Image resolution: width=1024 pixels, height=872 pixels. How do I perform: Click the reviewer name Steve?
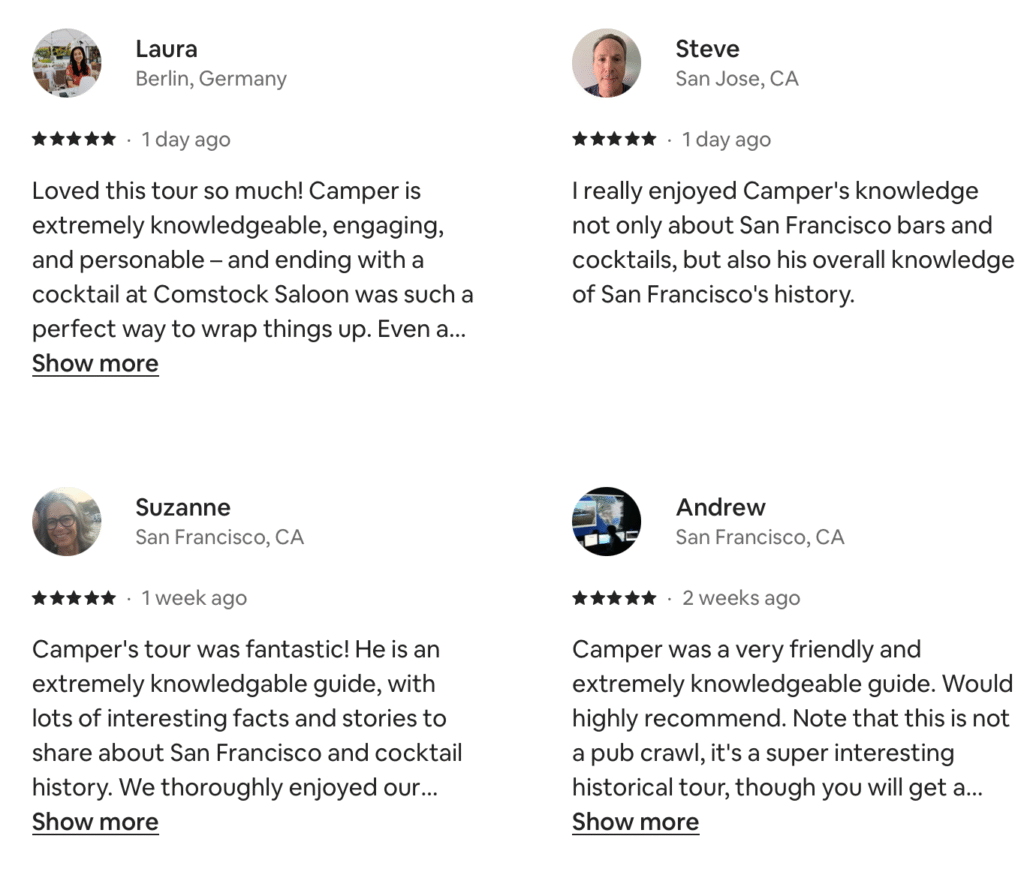tap(707, 49)
